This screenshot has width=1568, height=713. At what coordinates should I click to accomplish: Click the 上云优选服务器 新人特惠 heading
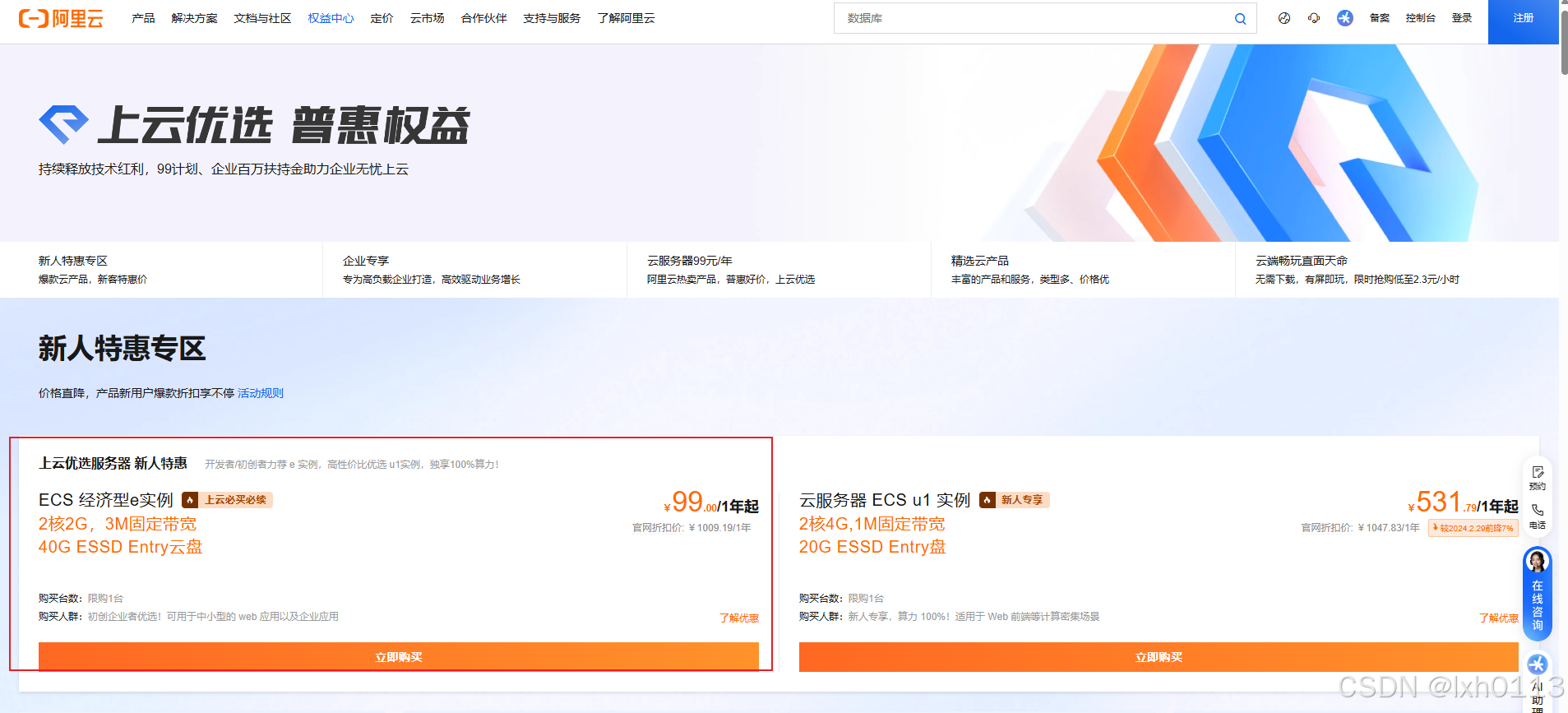point(113,464)
